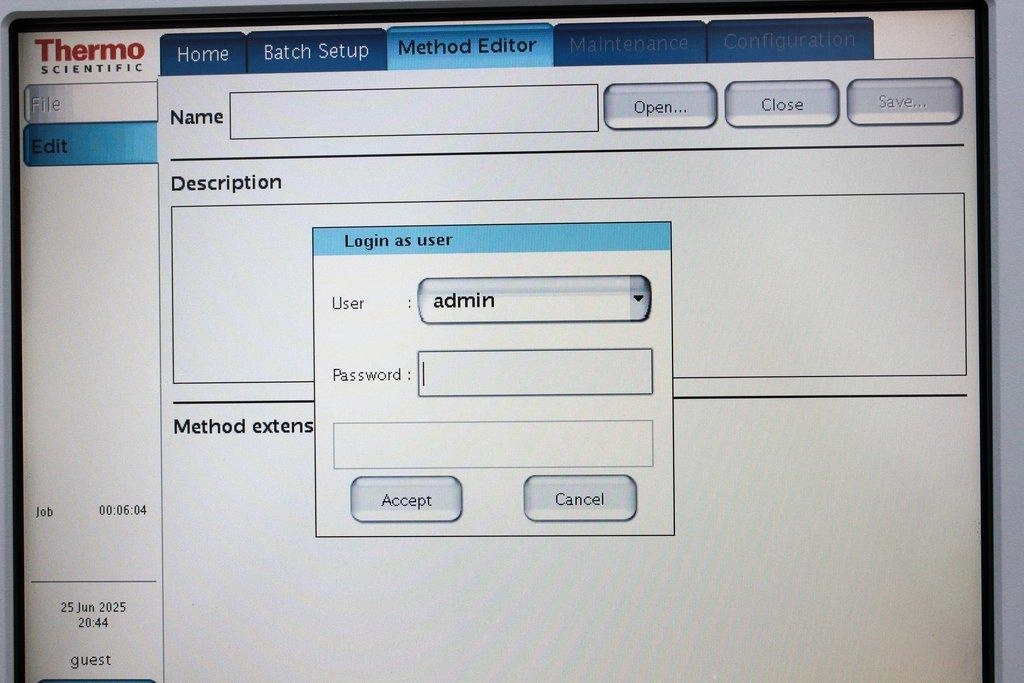Click the empty message box below Password
1024x683 pixels.
[x=492, y=444]
